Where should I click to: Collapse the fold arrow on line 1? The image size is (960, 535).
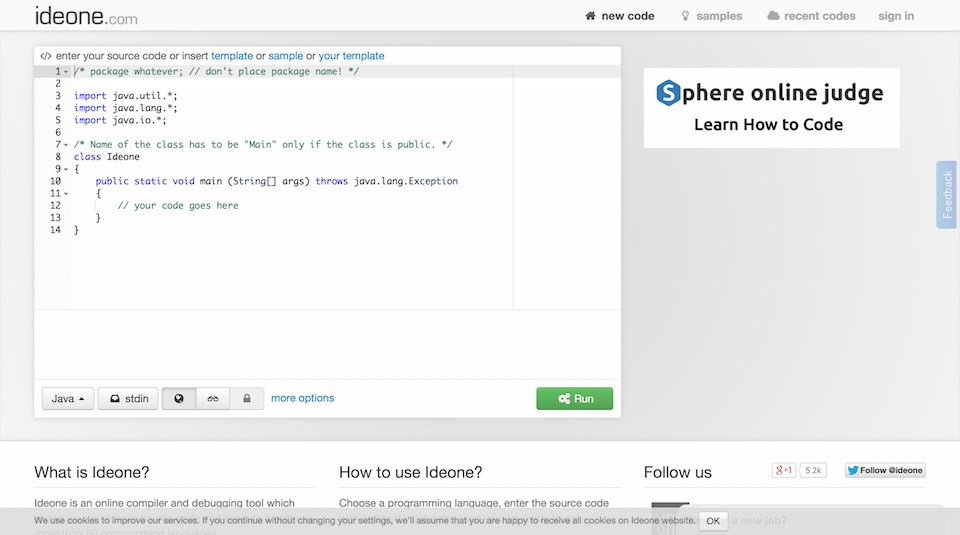66,72
